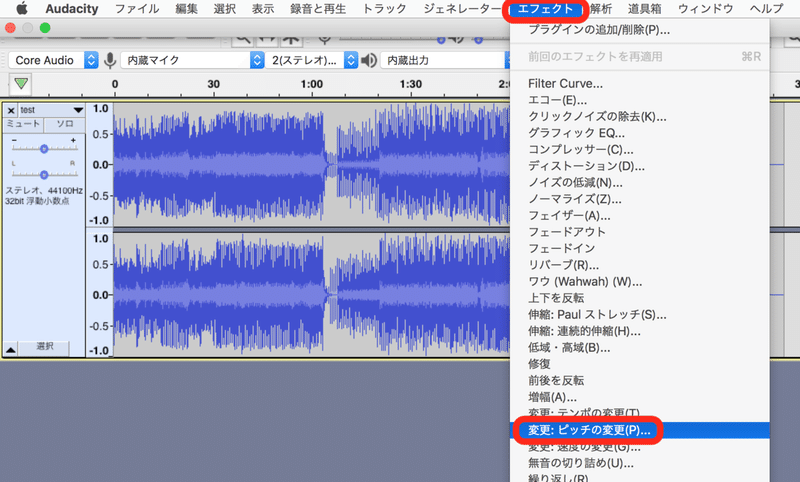
Task: Click the speaker icon beside playback device
Action: point(368,60)
